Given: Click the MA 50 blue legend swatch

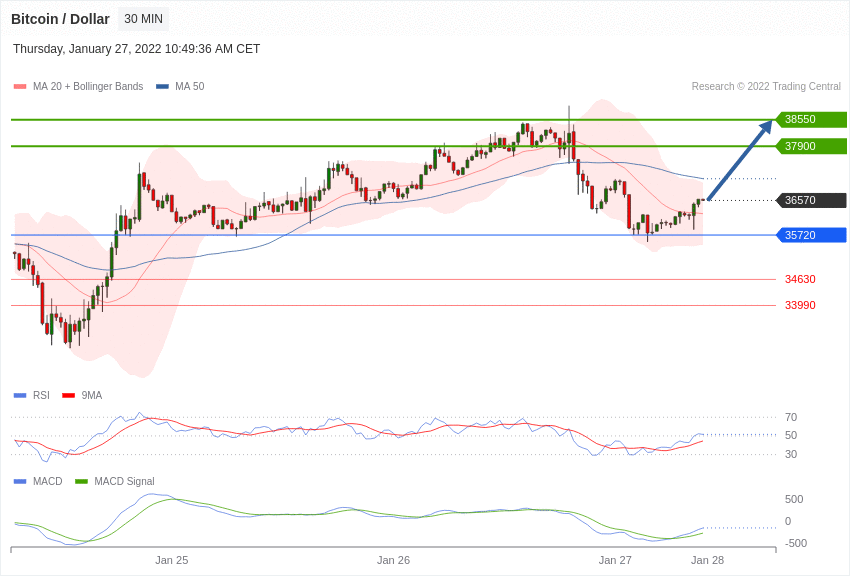Looking at the screenshot, I should [162, 87].
